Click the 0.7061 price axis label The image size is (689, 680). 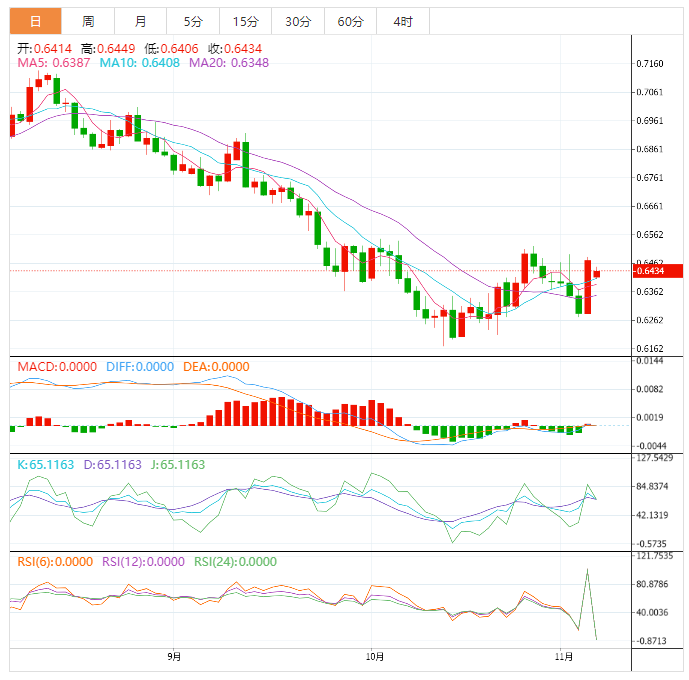tap(649, 92)
